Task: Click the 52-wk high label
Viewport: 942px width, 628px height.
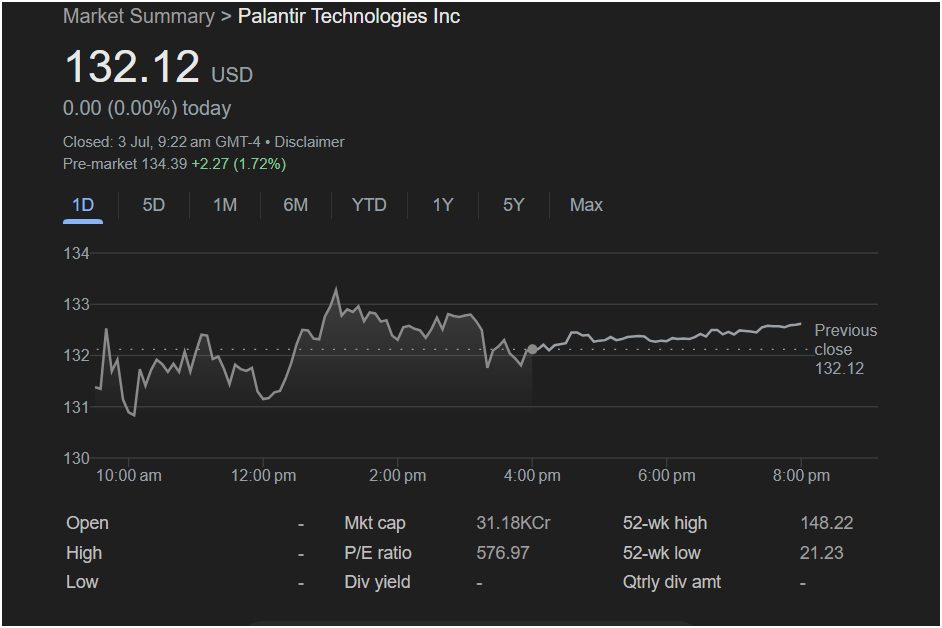Action: [665, 523]
